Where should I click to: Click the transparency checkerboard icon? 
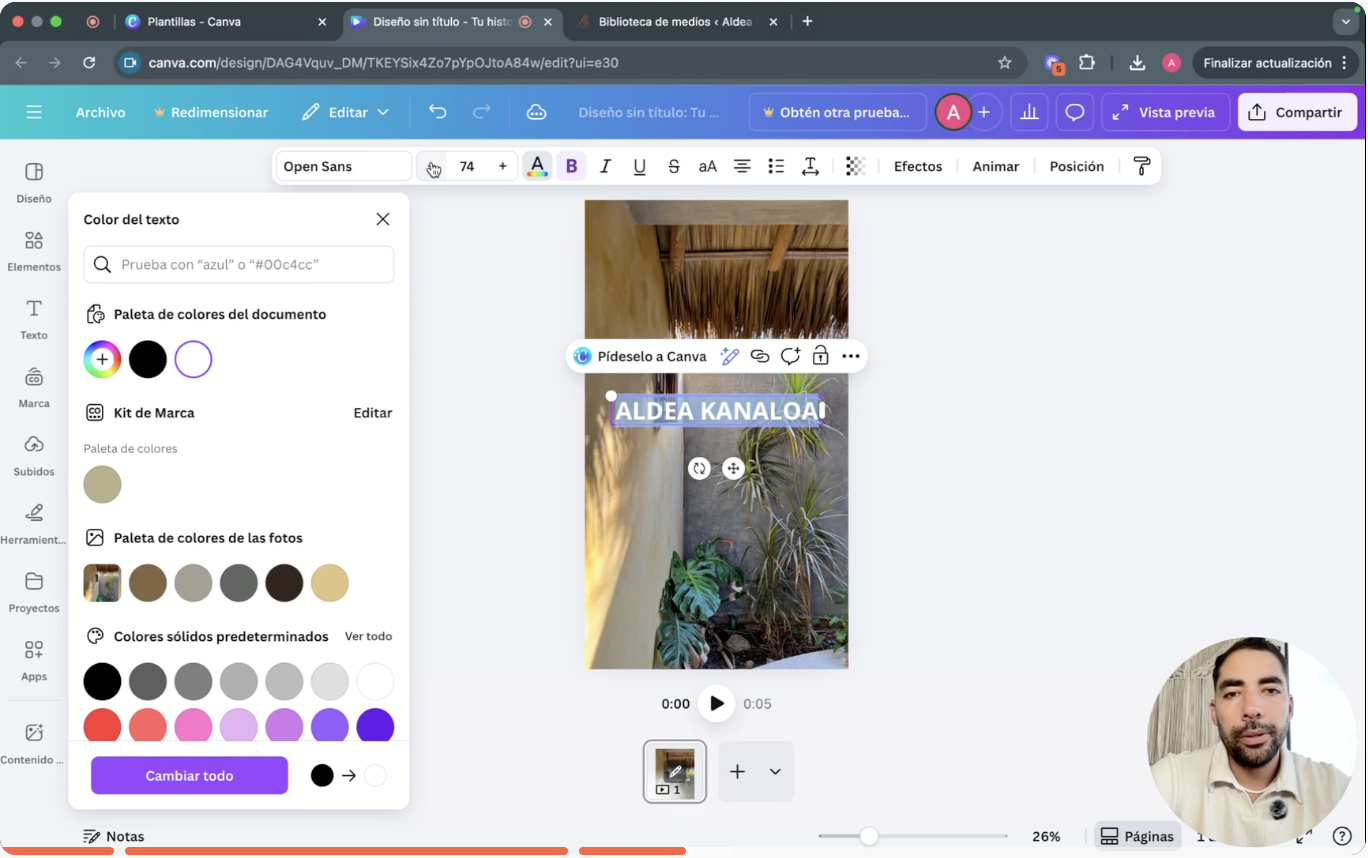[855, 167]
